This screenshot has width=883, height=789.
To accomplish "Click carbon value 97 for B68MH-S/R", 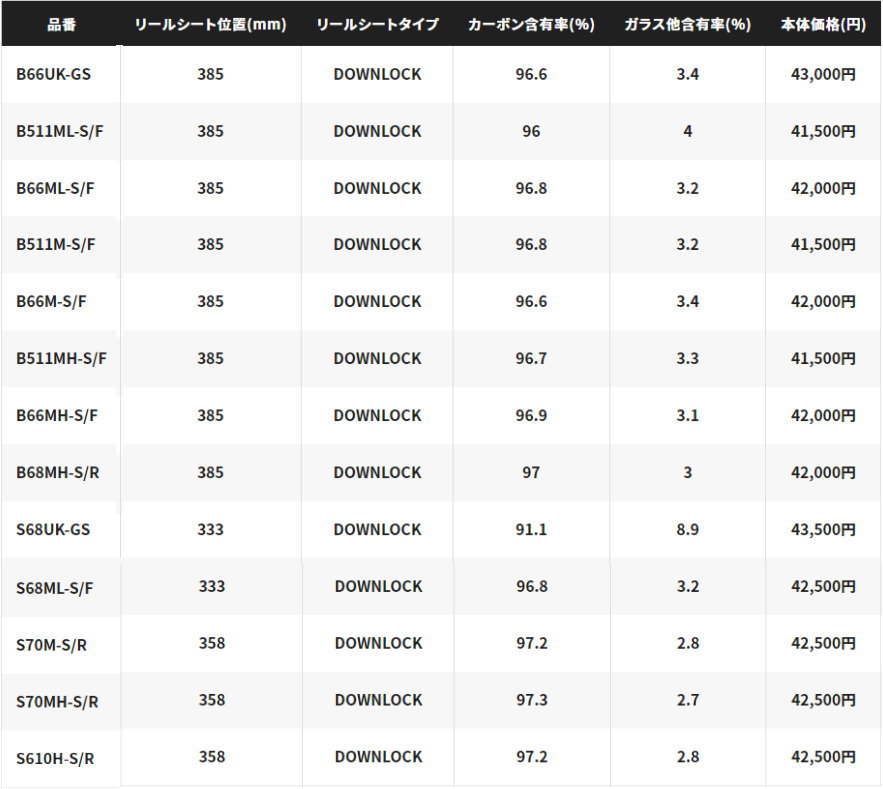I will pyautogui.click(x=531, y=472).
